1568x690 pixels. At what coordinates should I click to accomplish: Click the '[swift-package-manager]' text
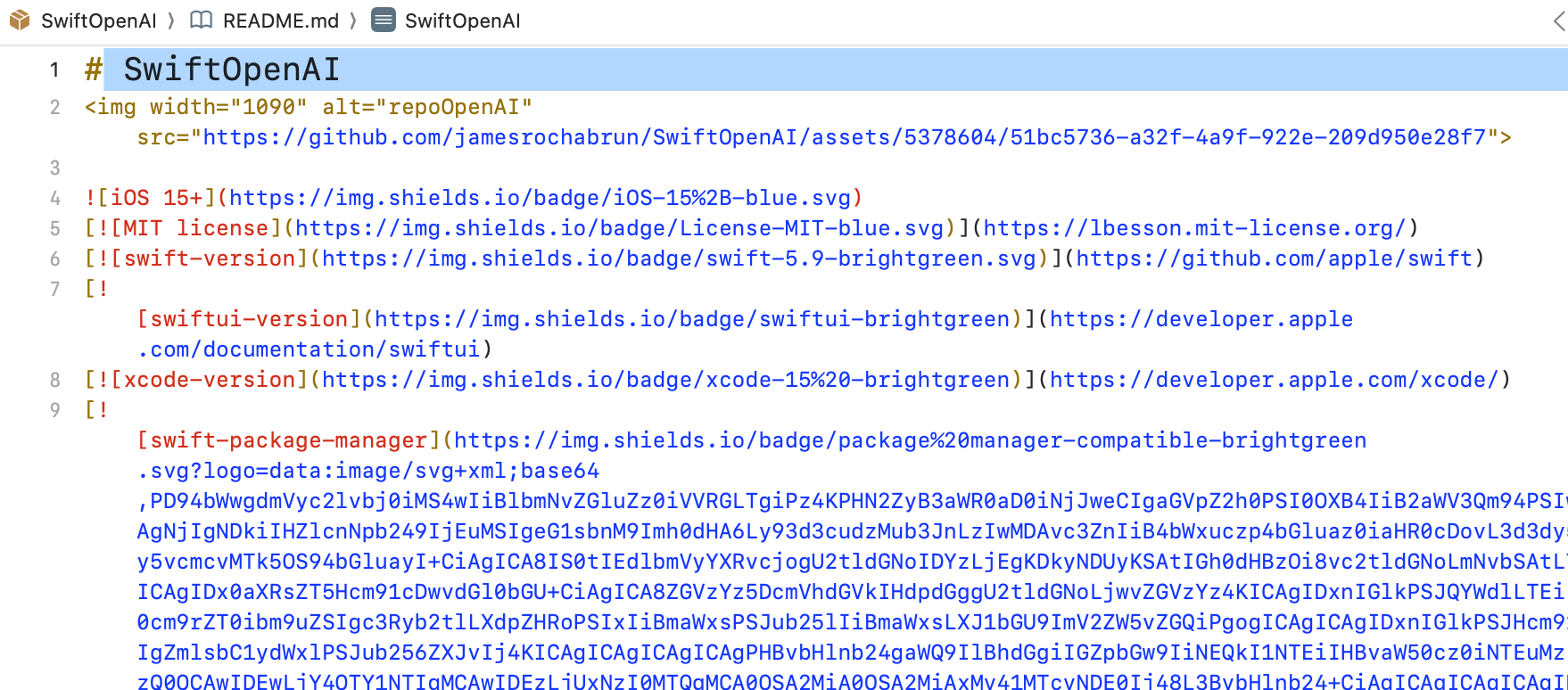289,440
